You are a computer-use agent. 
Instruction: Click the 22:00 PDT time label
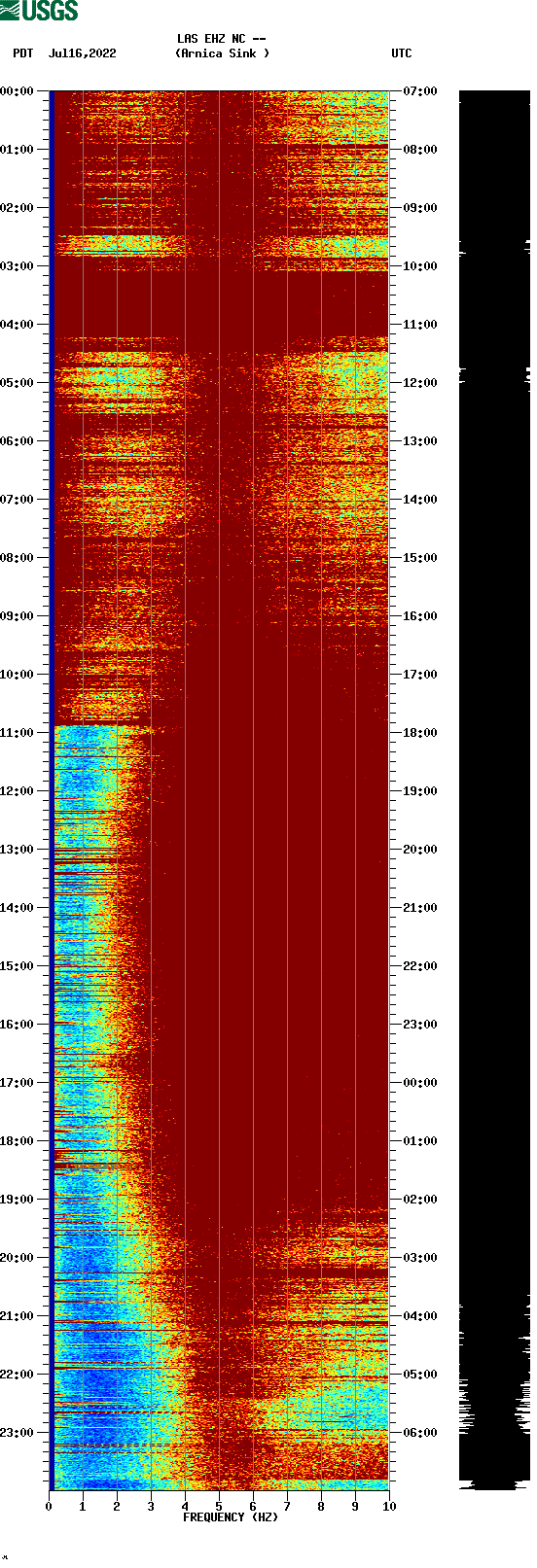(18, 1374)
